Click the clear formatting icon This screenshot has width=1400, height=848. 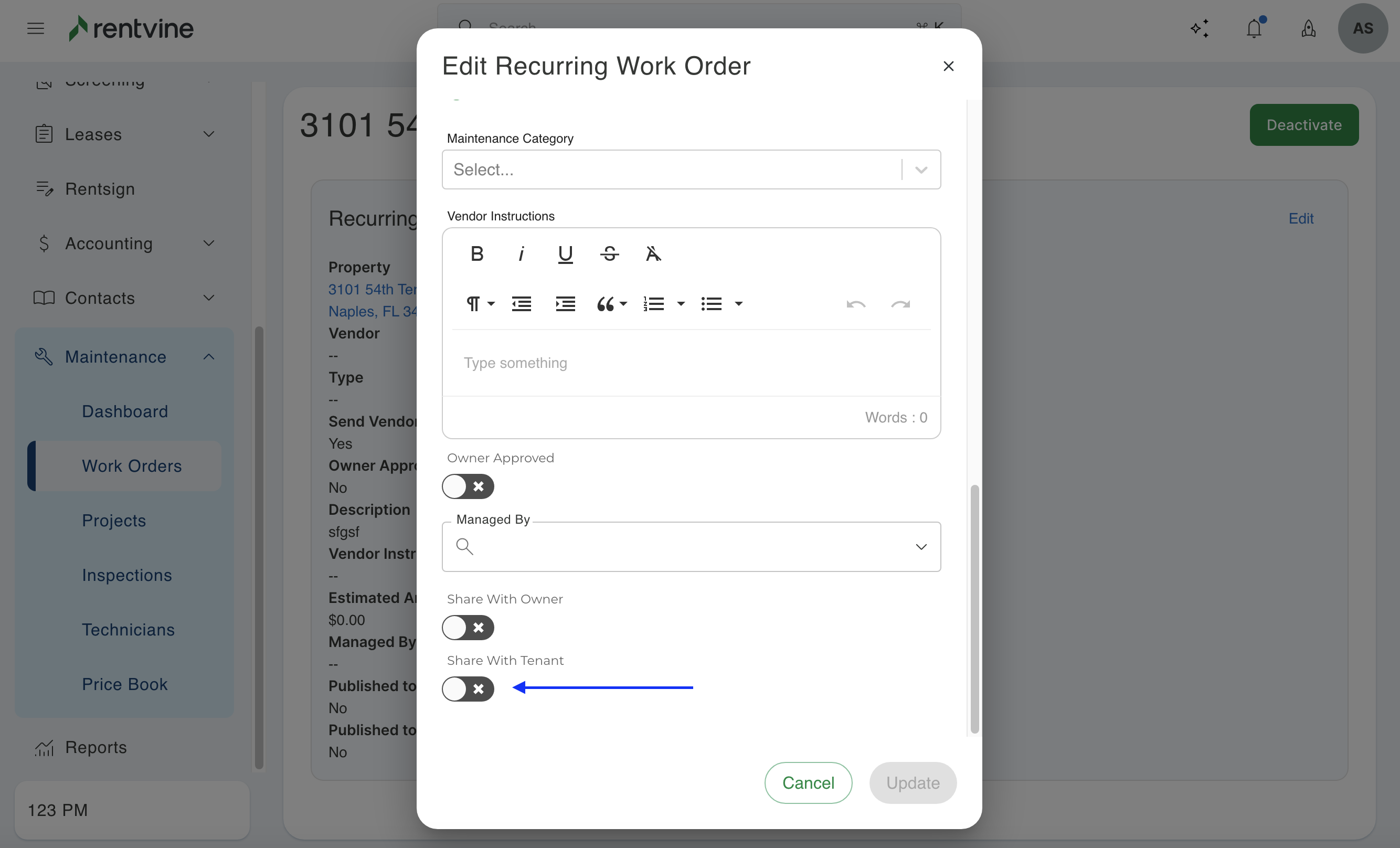(x=653, y=253)
